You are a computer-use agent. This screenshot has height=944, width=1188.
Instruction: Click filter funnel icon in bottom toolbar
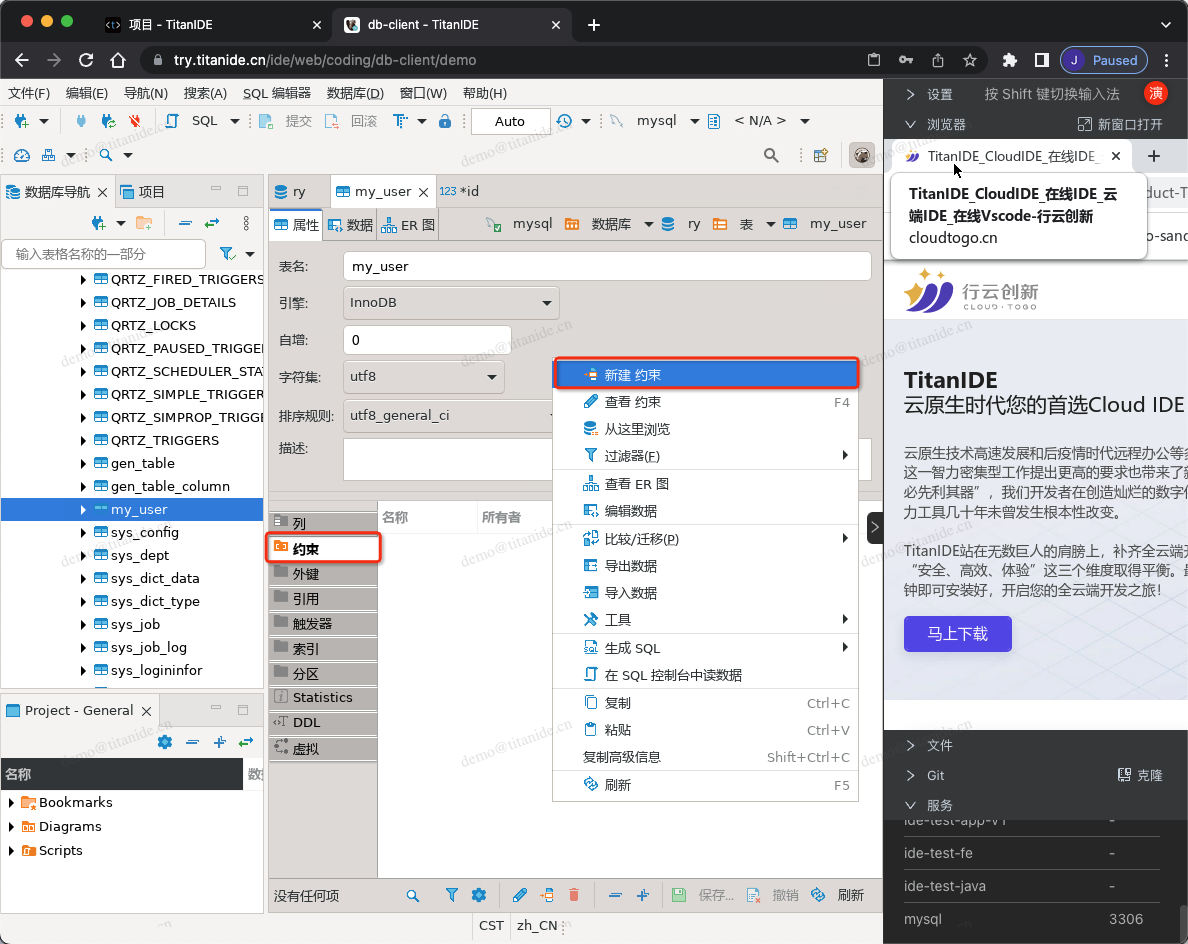451,895
